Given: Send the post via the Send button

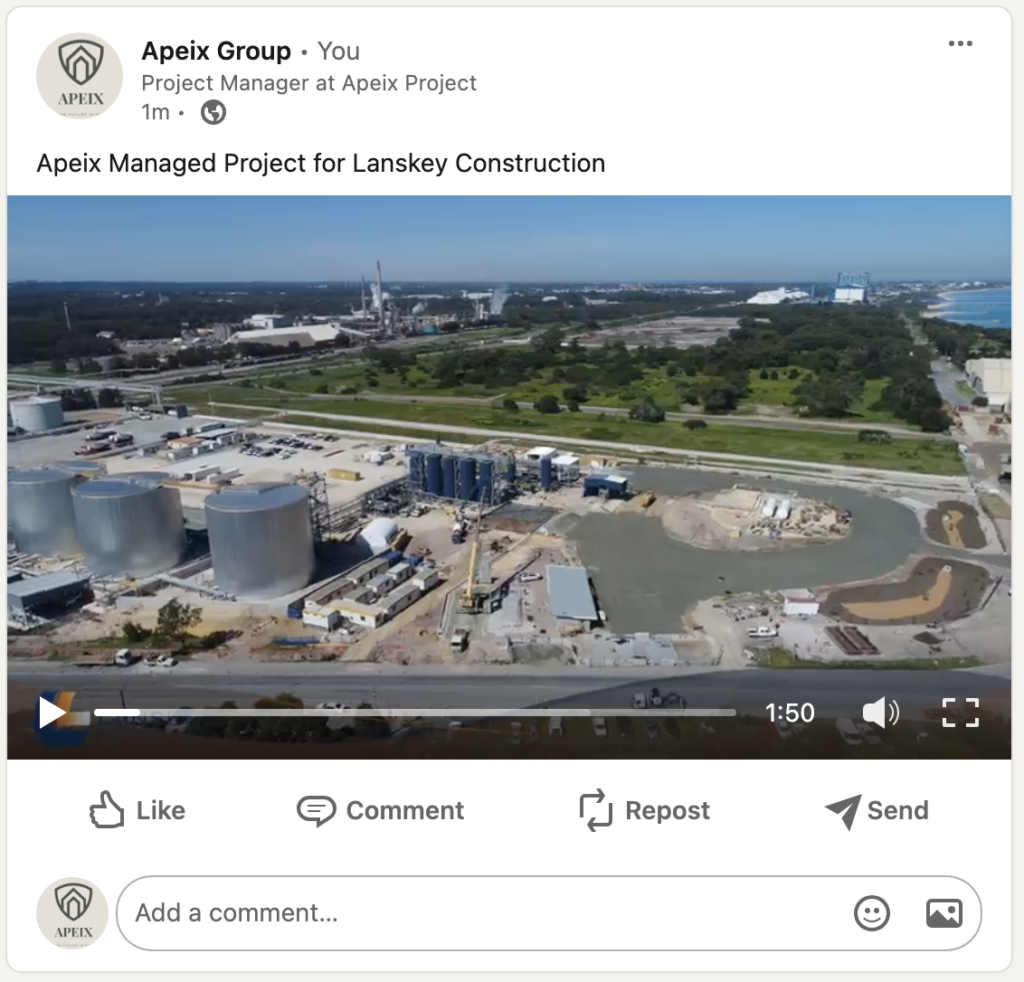Looking at the screenshot, I should coord(877,810).
